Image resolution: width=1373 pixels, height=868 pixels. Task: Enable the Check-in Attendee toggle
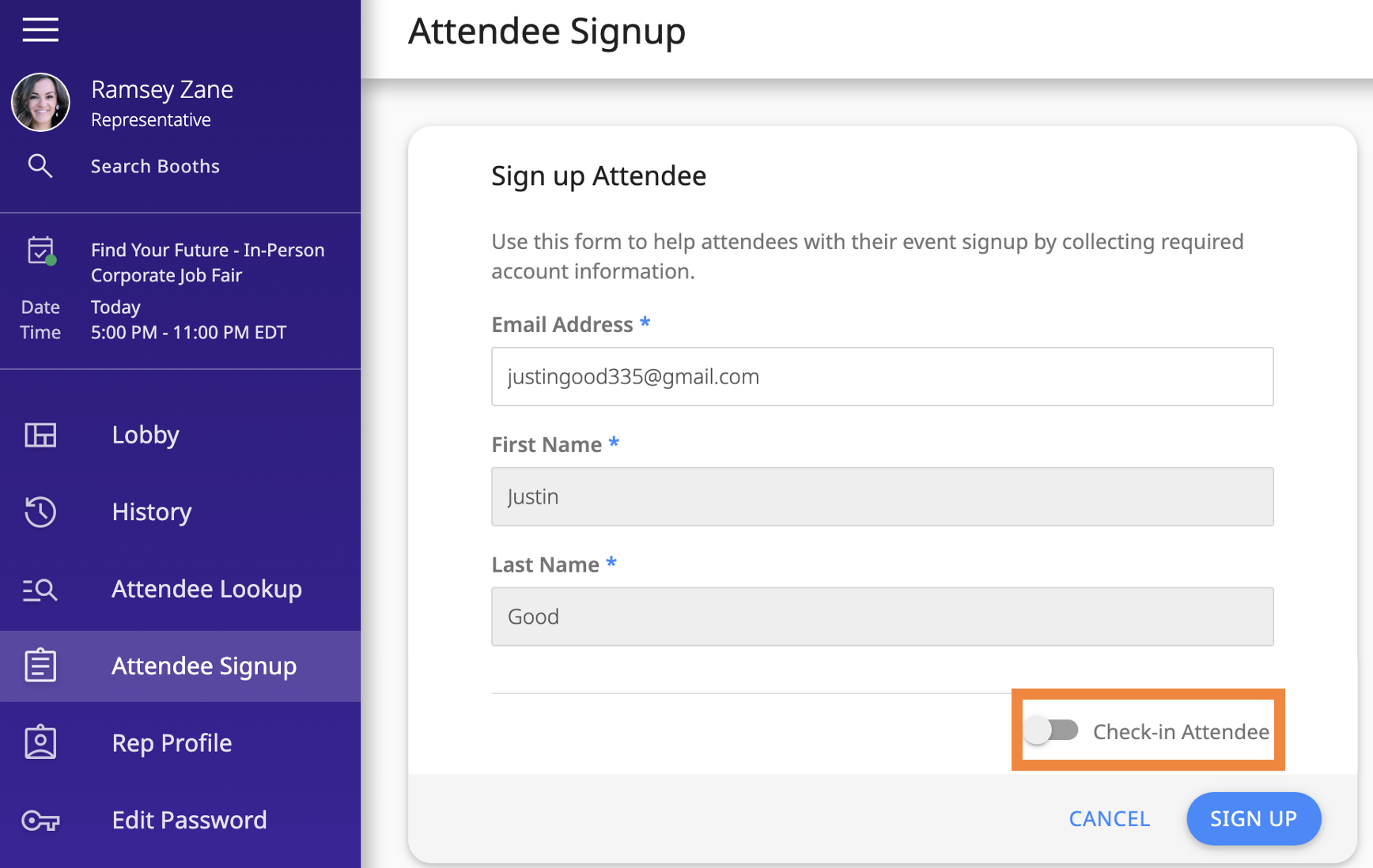tap(1052, 730)
